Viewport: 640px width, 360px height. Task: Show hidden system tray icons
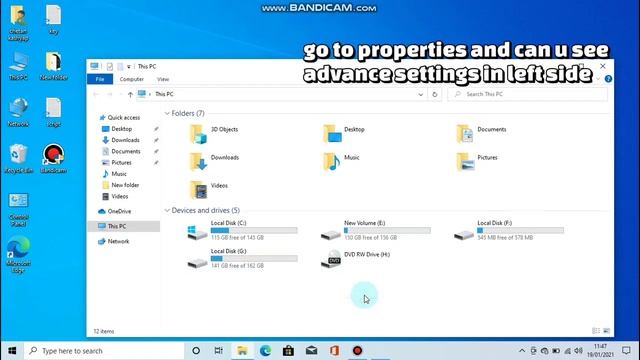click(x=522, y=351)
